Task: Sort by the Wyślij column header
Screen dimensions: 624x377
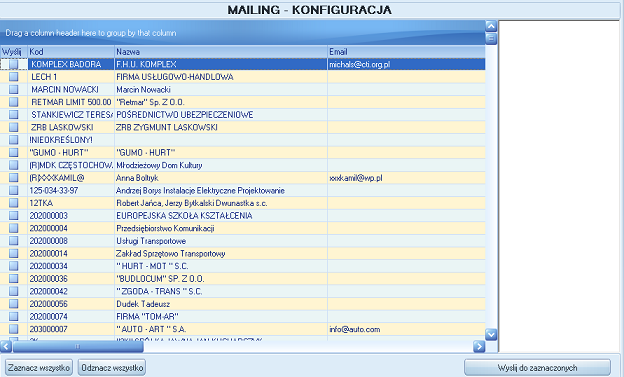Action: (14, 52)
